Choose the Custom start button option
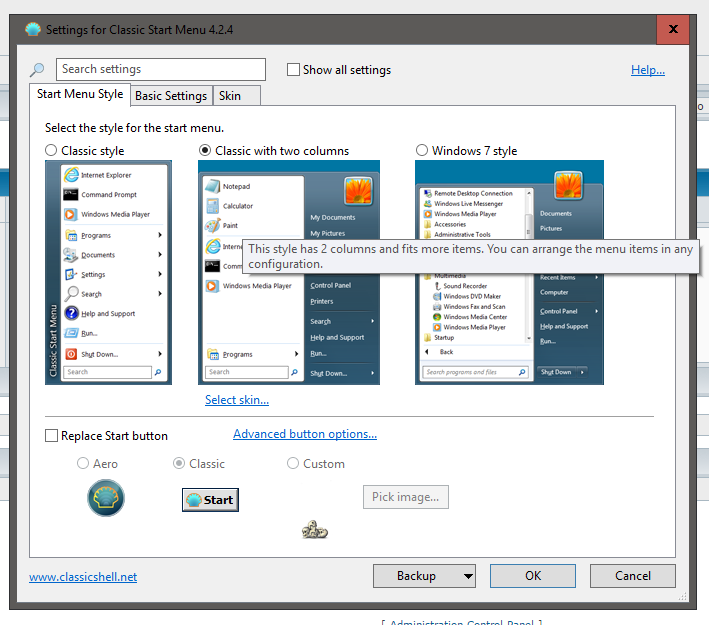Viewport: 709px width, 625px height. point(293,463)
